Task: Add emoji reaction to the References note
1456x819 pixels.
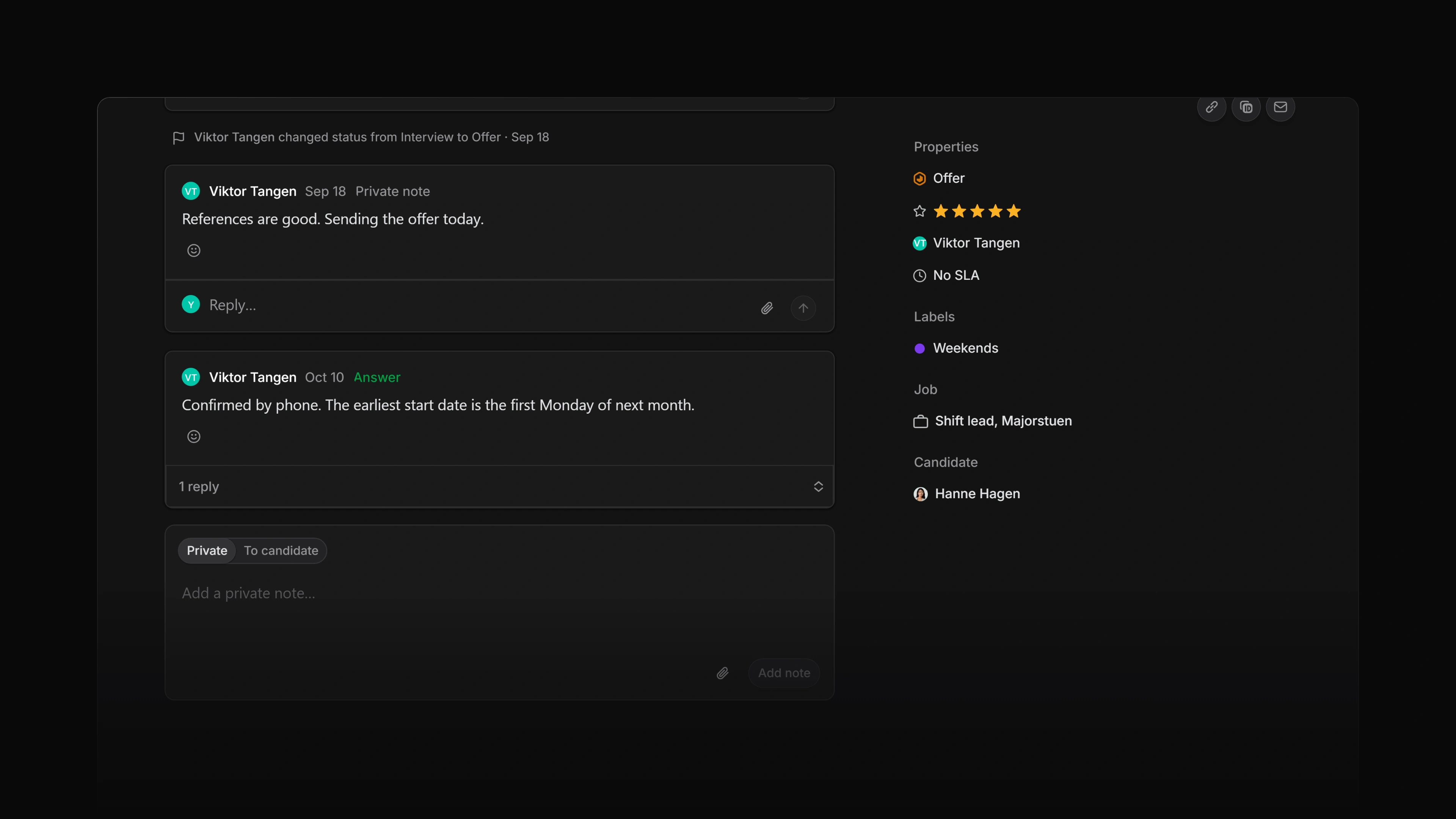Action: (194, 250)
